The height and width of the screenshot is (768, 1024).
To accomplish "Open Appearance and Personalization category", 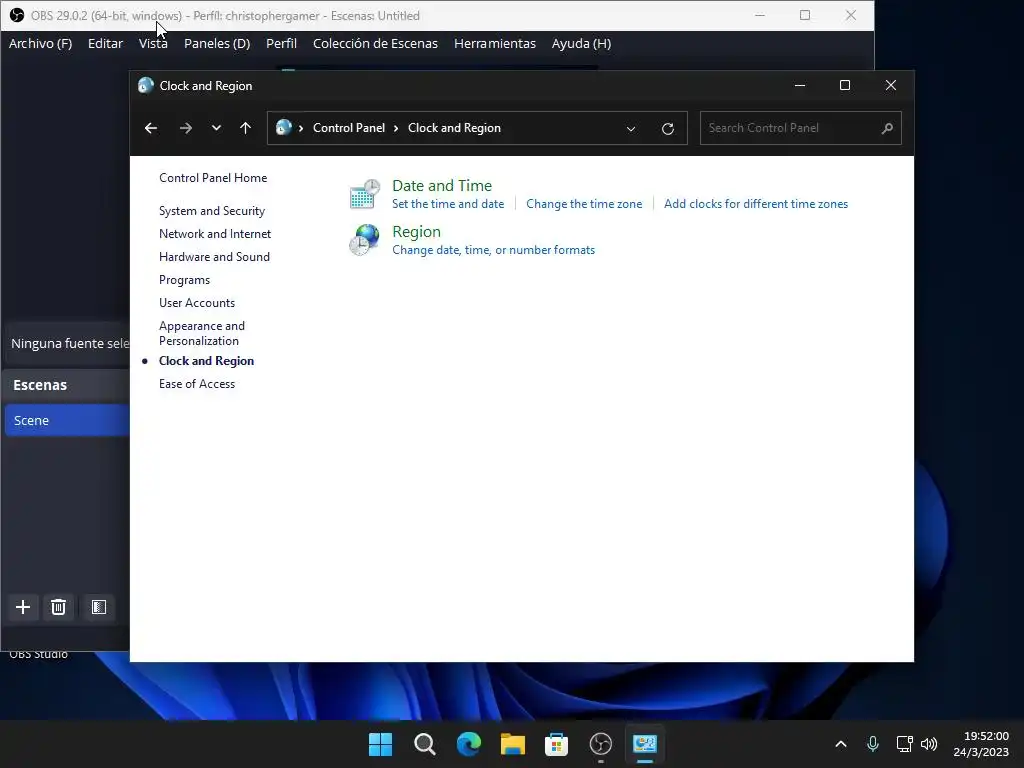I will [x=202, y=333].
